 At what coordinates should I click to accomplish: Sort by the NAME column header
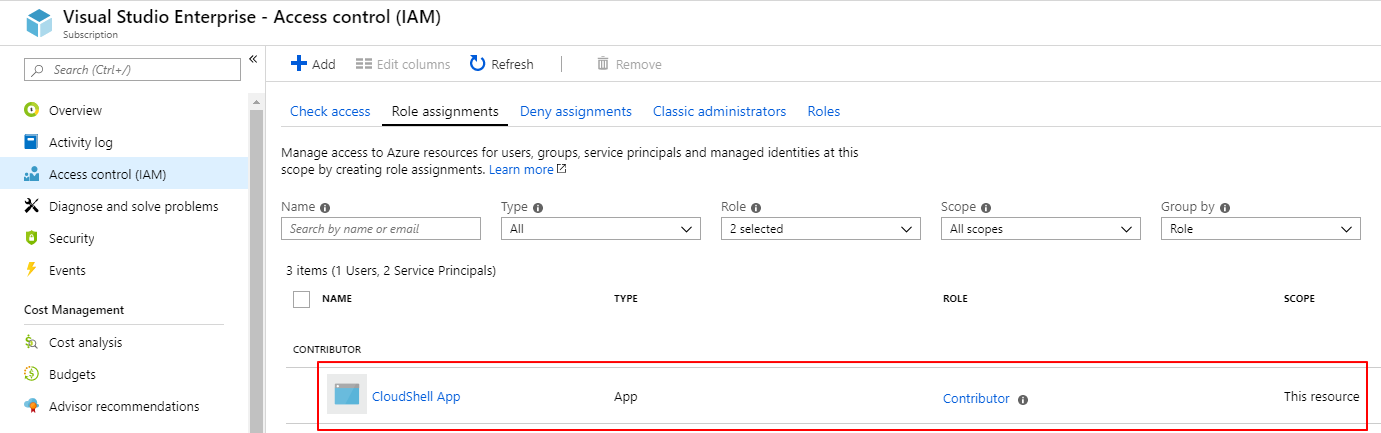pos(336,299)
